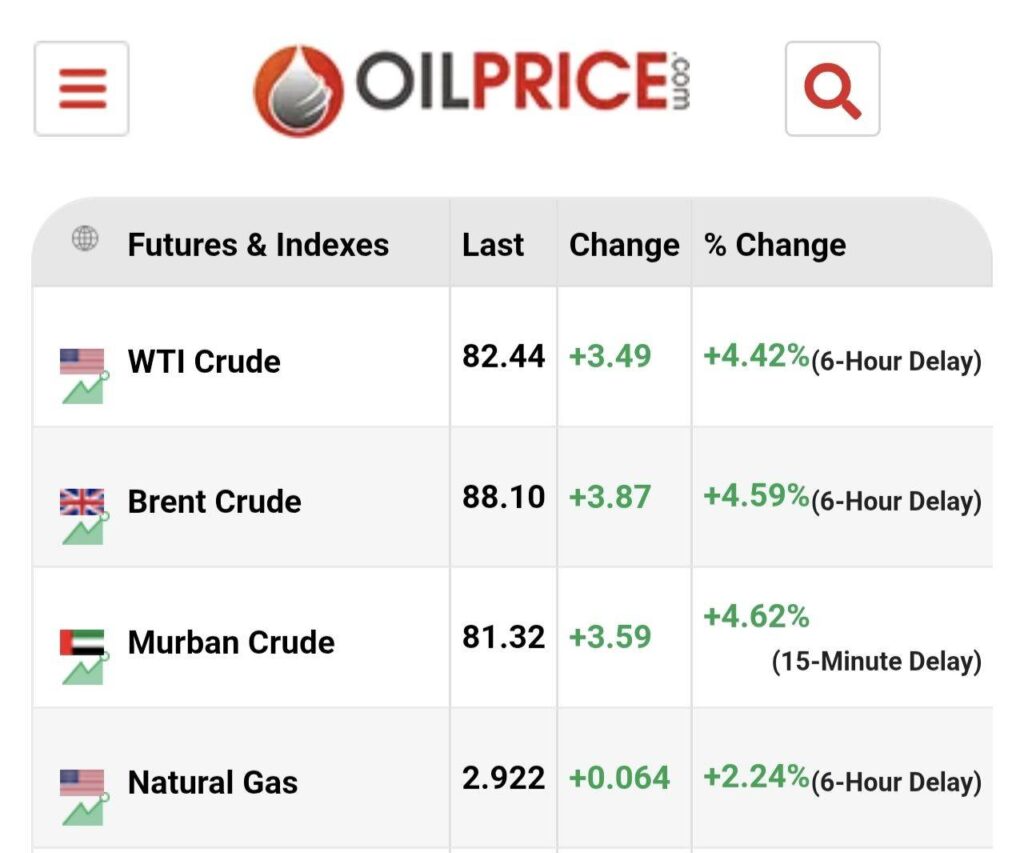This screenshot has height=853, width=1024.
Task: Open WTI Crude green chart icon
Action: [85, 388]
